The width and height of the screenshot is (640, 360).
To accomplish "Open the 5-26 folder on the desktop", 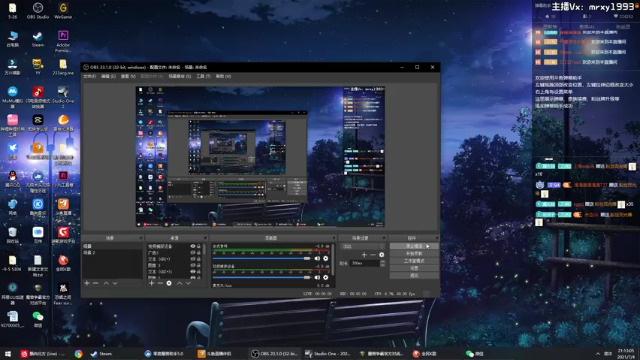I will 13,11.
